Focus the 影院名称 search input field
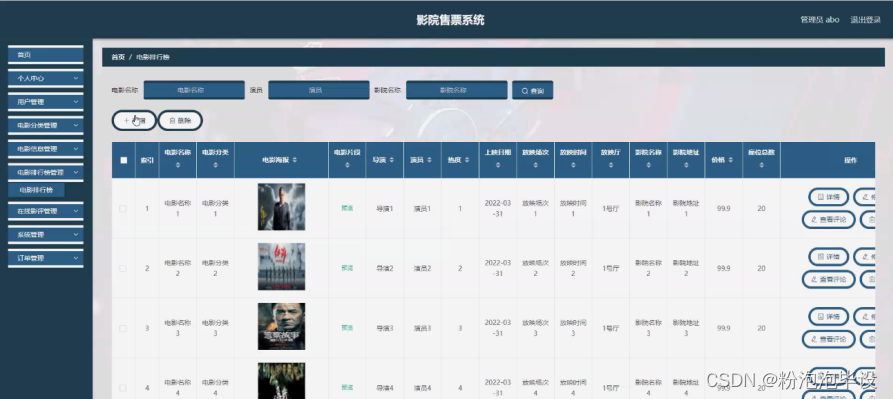Screen dimensions: 893x399 [457, 90]
